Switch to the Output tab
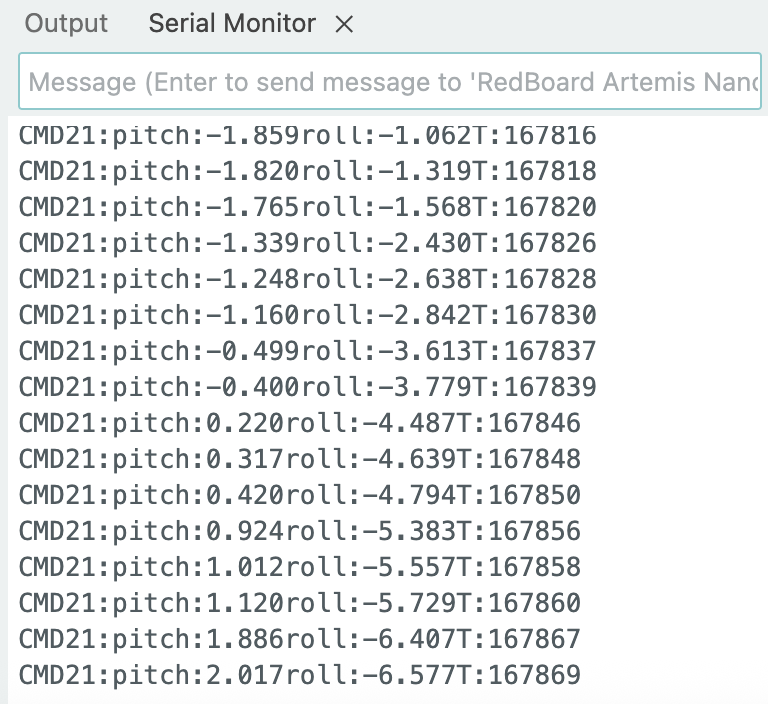 (x=66, y=24)
